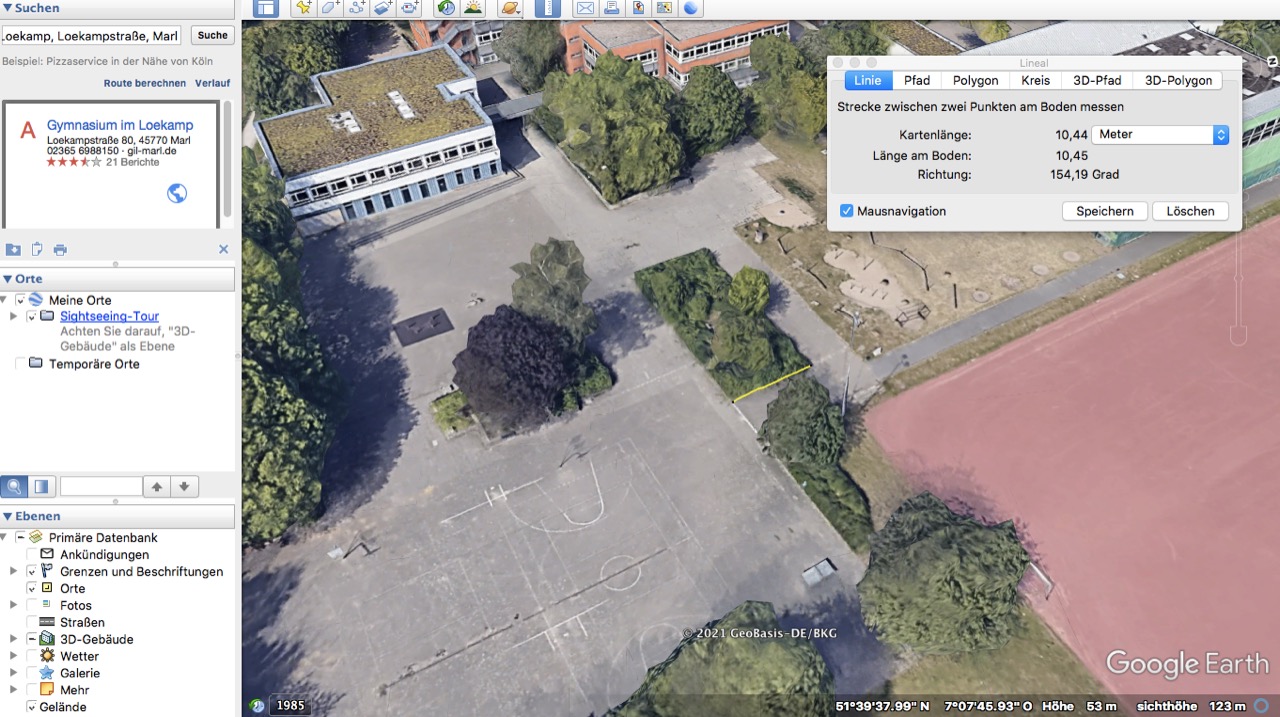Open the Route berechnen link
This screenshot has height=717, width=1280.
145,83
